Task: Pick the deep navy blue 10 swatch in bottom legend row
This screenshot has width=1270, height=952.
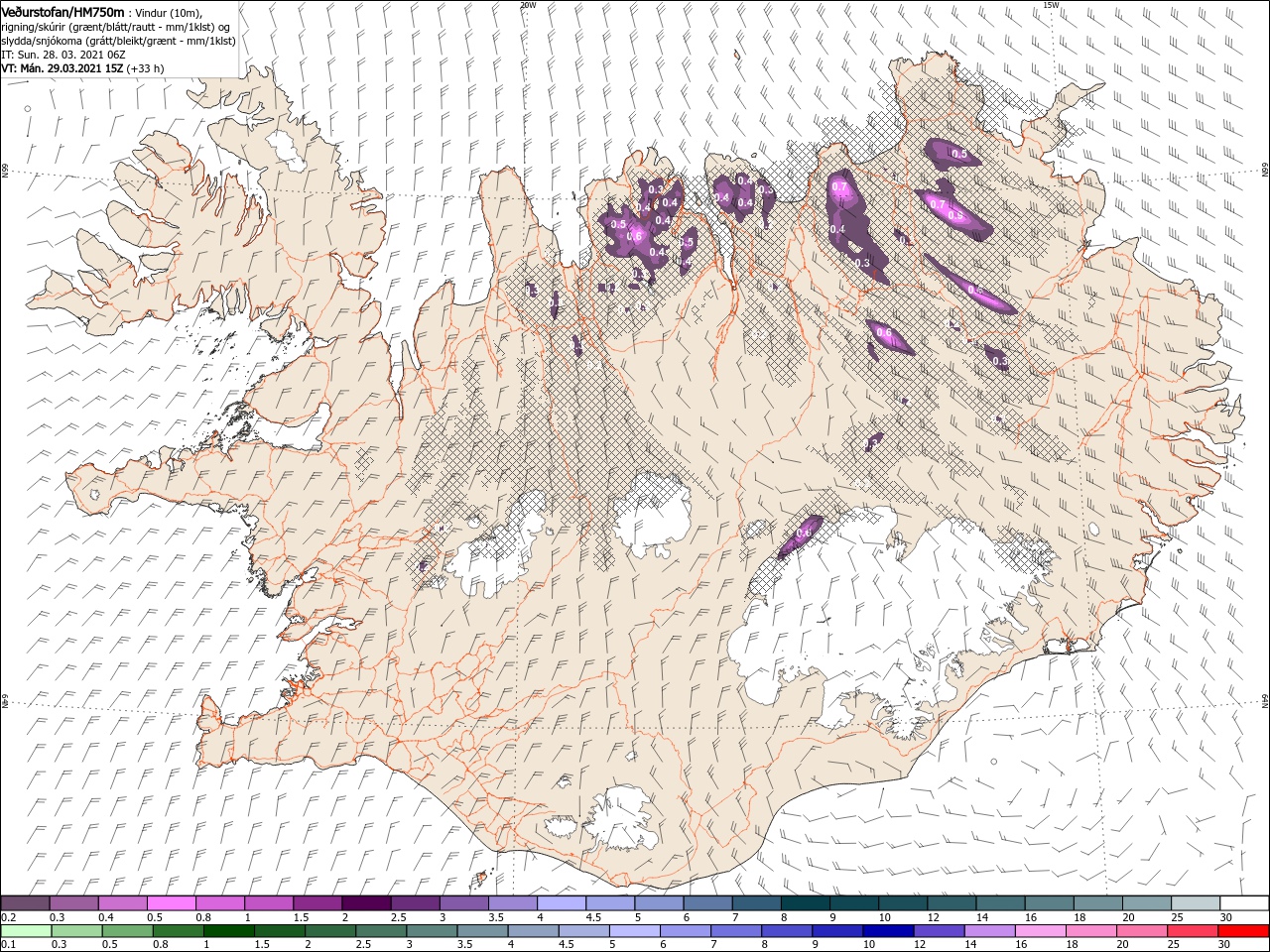Action: click(887, 931)
